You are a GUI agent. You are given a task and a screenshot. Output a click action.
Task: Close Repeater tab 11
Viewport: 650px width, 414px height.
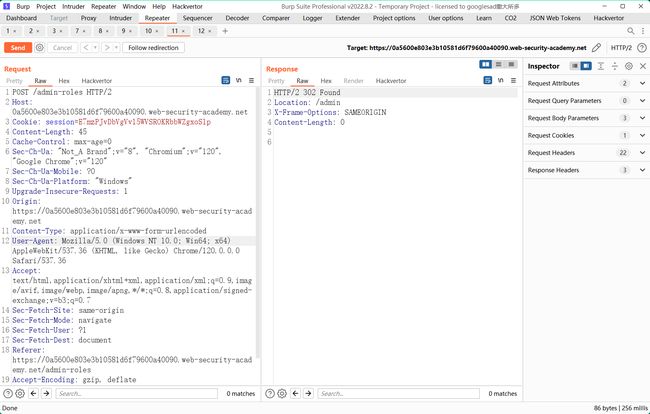pyautogui.click(x=183, y=31)
